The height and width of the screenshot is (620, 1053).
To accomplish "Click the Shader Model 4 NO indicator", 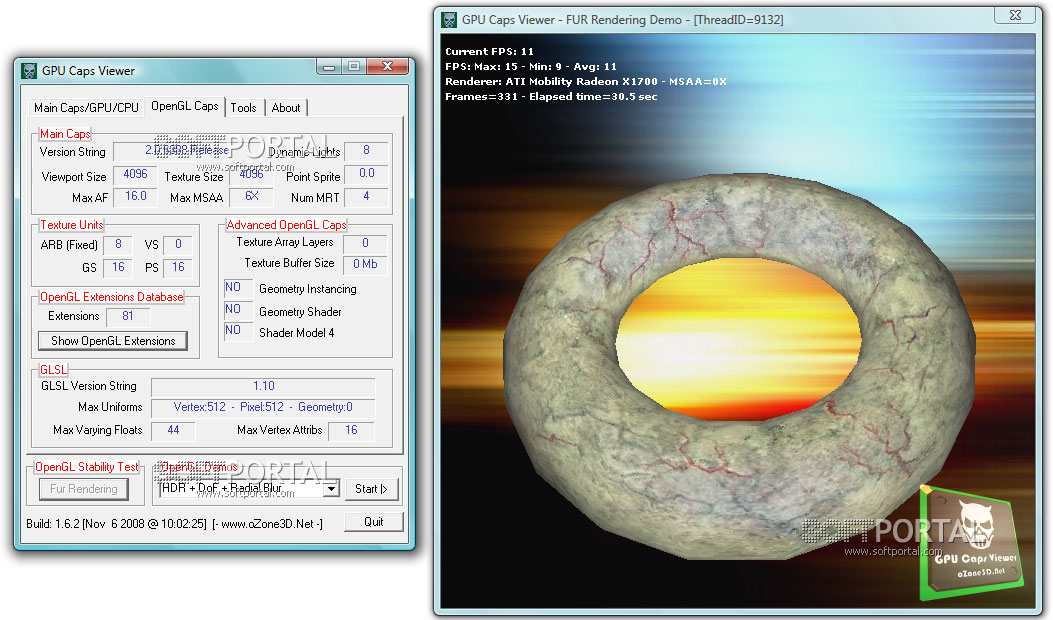I will pyautogui.click(x=238, y=330).
